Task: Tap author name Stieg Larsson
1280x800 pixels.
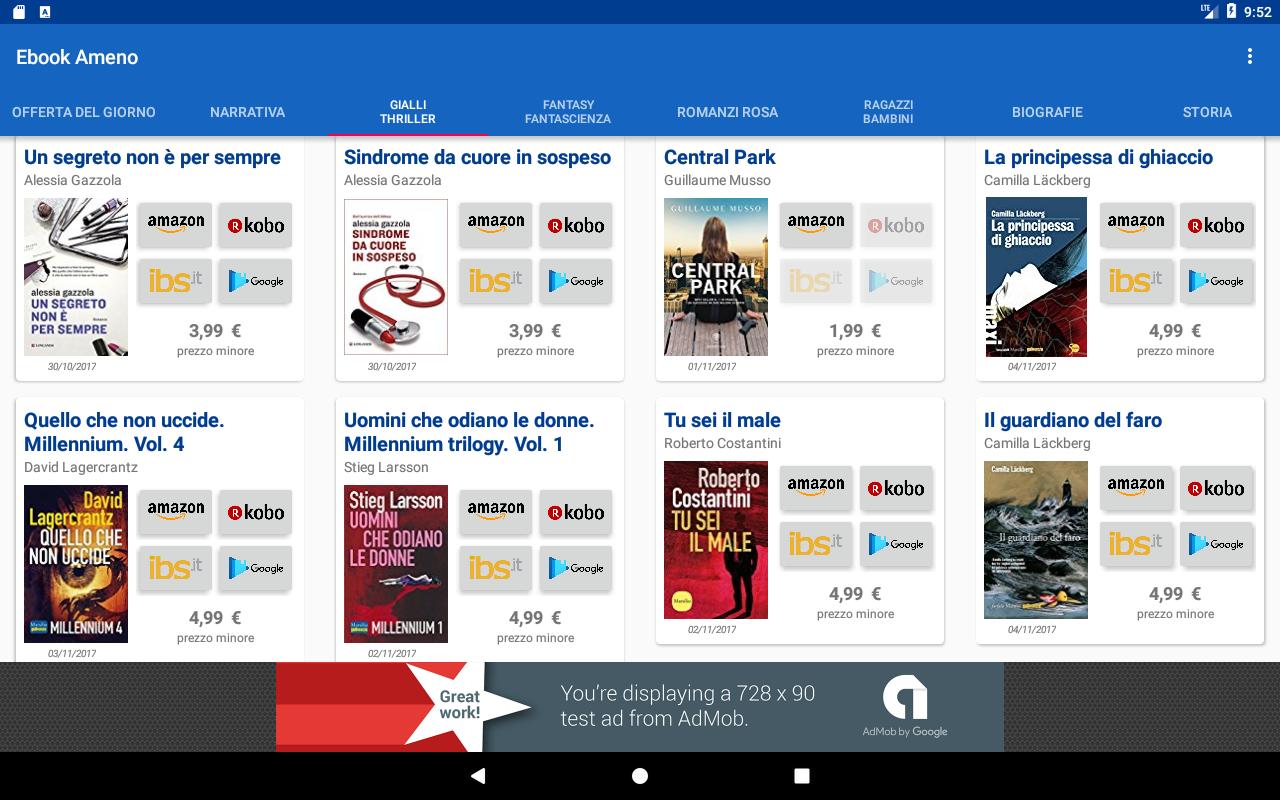Action: (386, 467)
